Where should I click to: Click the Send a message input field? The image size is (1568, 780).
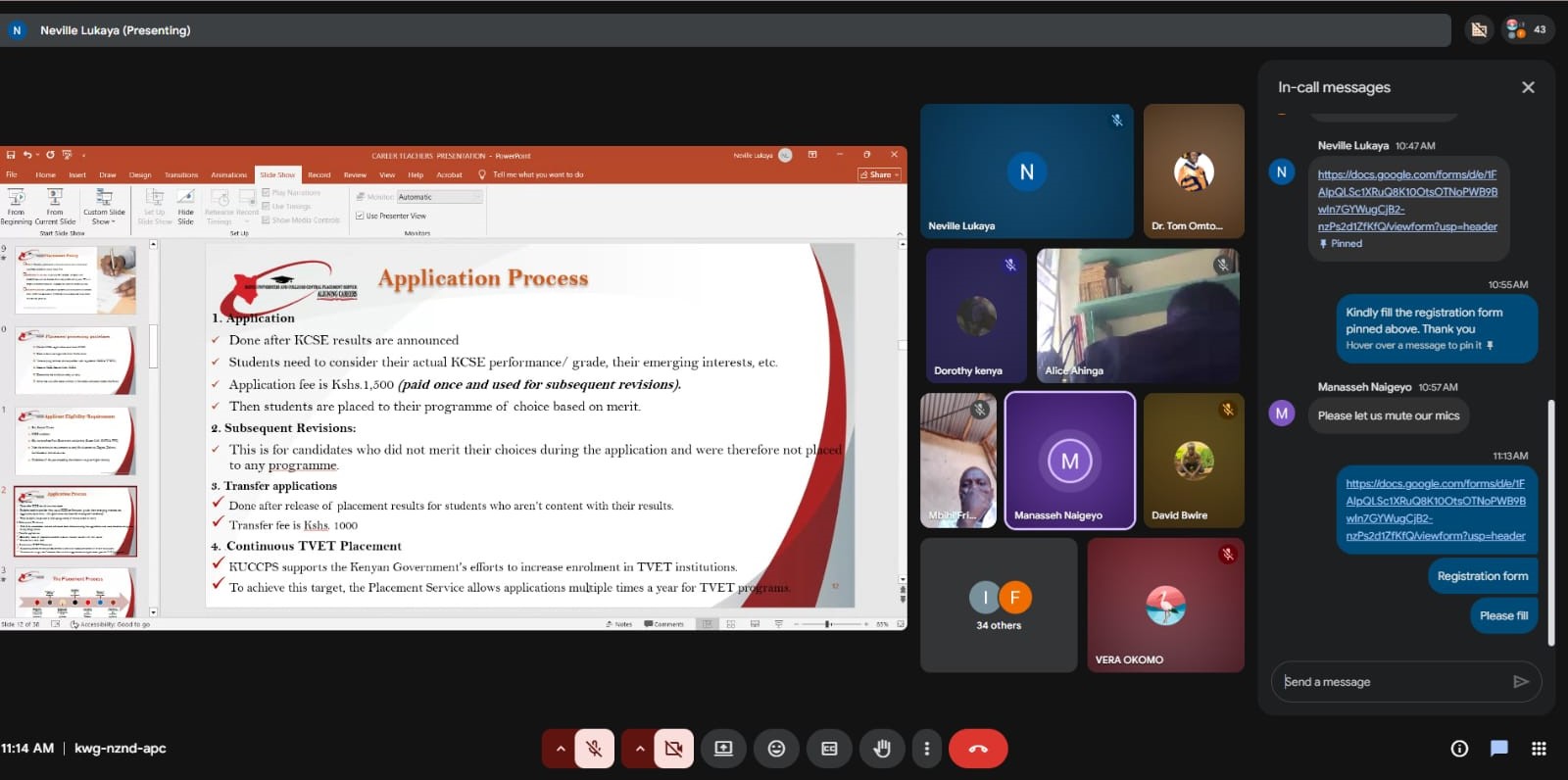tap(1392, 682)
